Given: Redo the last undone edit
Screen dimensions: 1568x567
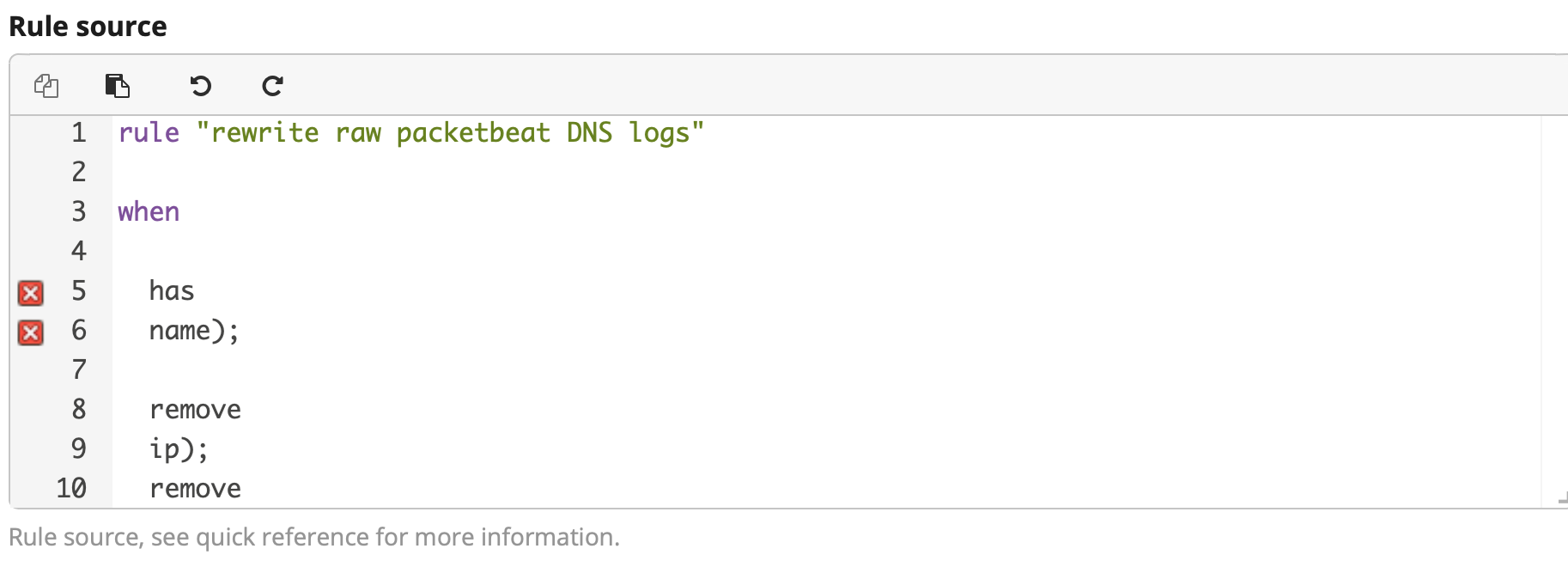Looking at the screenshot, I should [272, 86].
